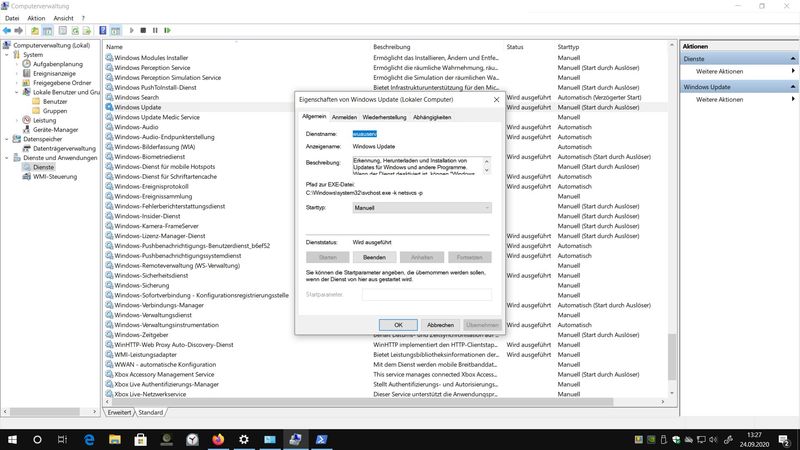Screen dimensions: 800x450
Task: Click the Back arrow in the toolbar
Action: 7,31
